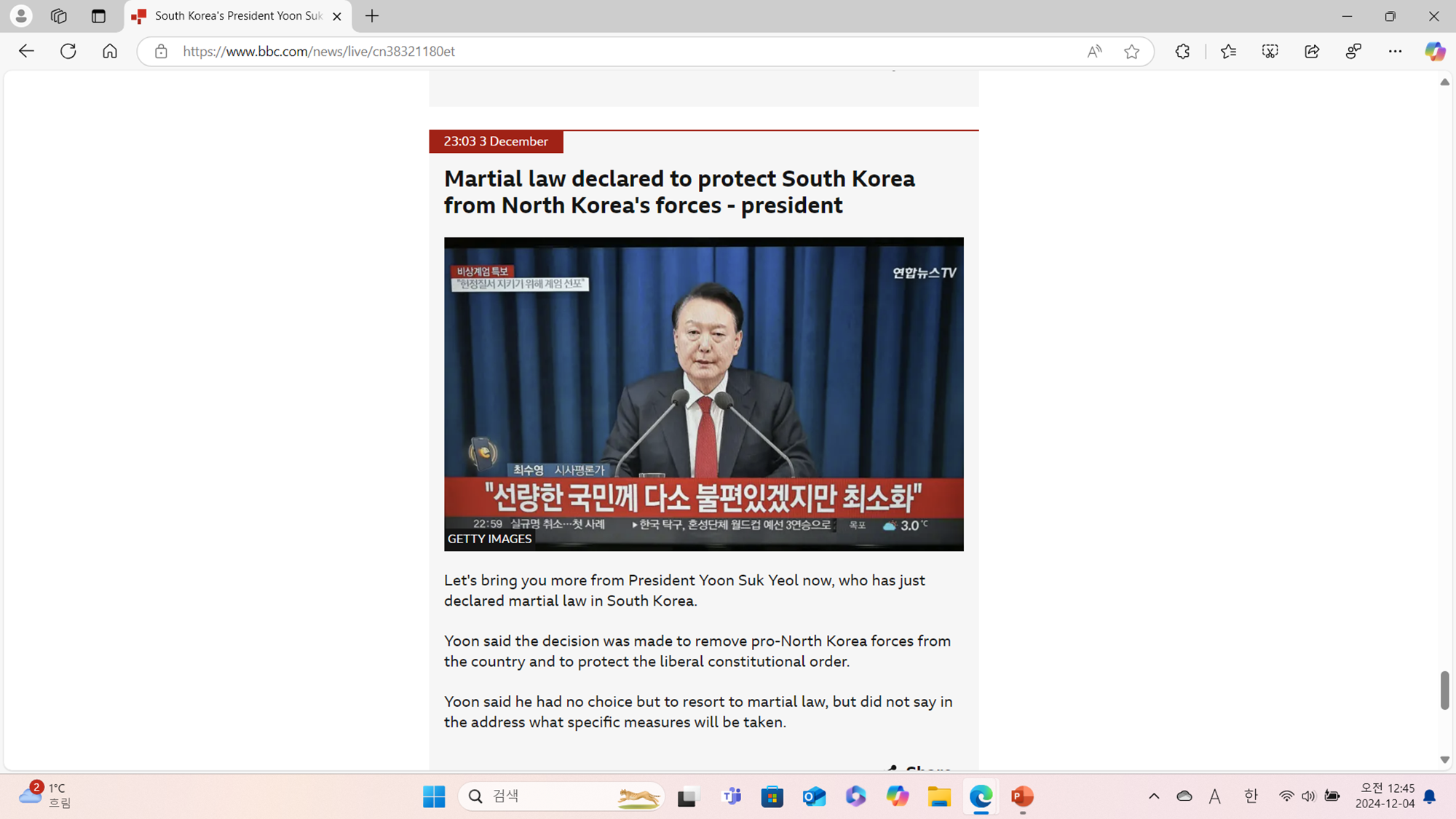Click the Share icon in browser toolbar
The image size is (1456, 819).
pyautogui.click(x=1311, y=51)
